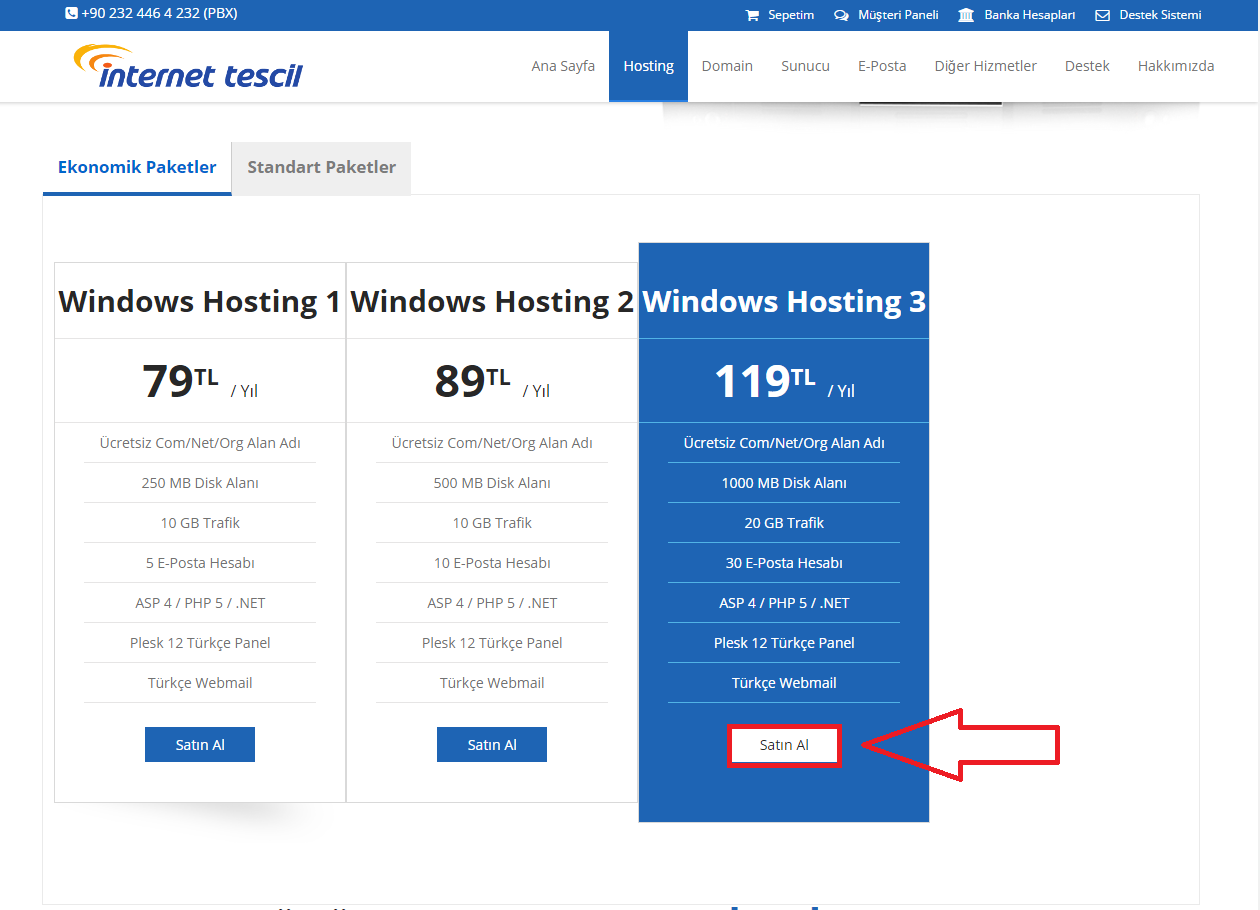Open the E-Posta menu item
Screen dimensions: 1260x910
pyautogui.click(x=882, y=66)
